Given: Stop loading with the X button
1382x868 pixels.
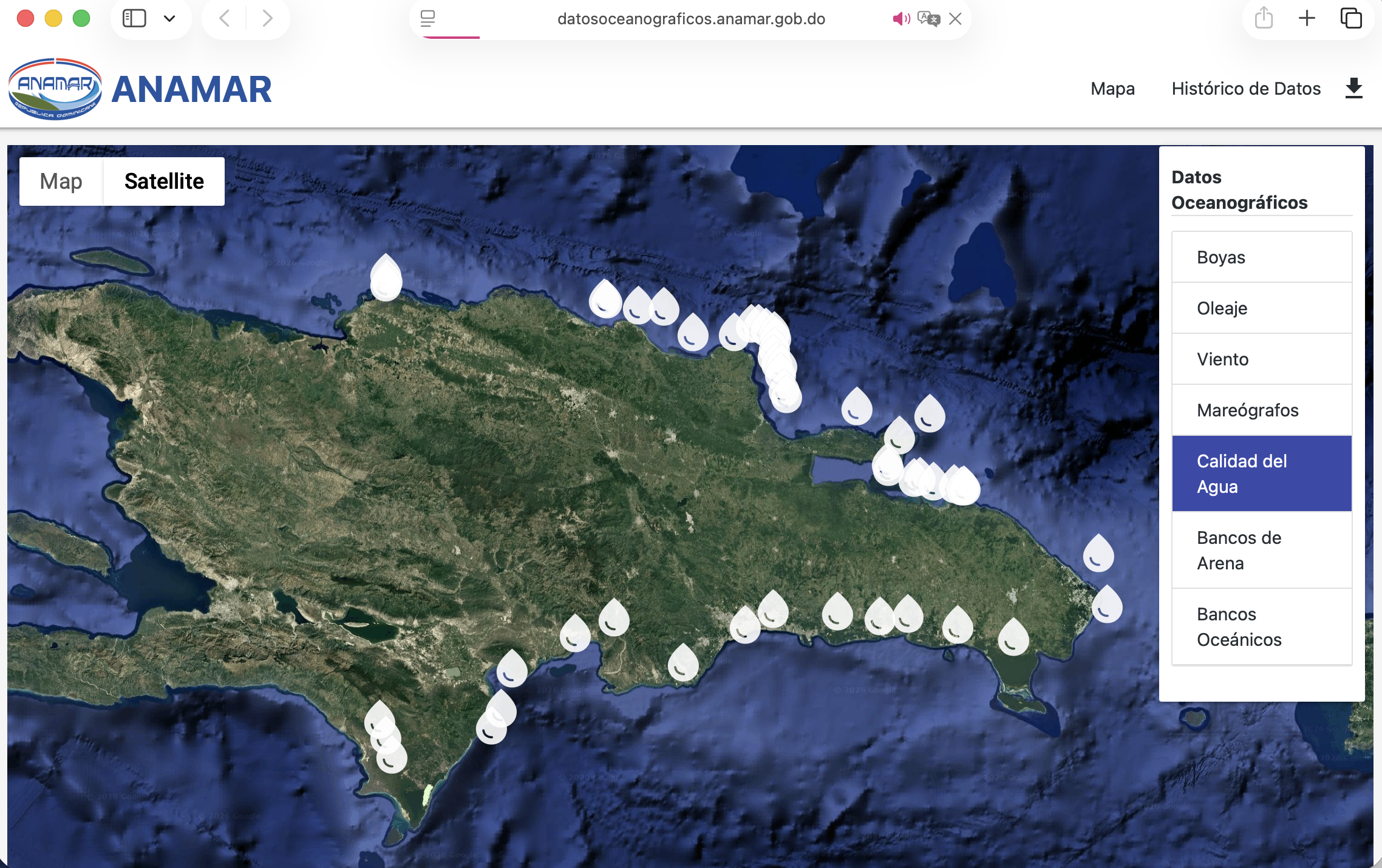Looking at the screenshot, I should (x=955, y=19).
